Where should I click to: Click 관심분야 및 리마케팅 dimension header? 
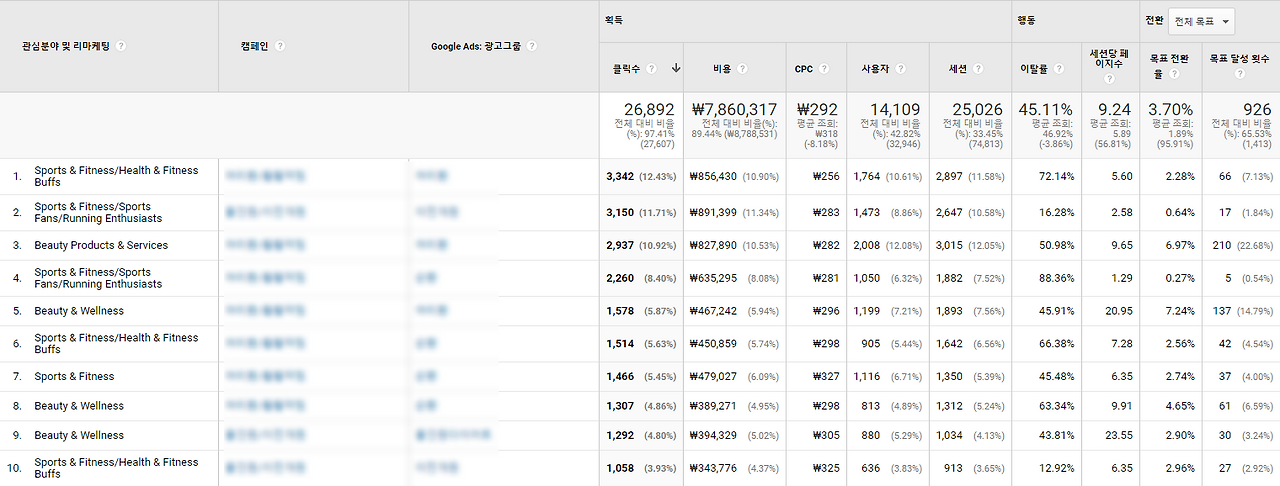(x=66, y=46)
